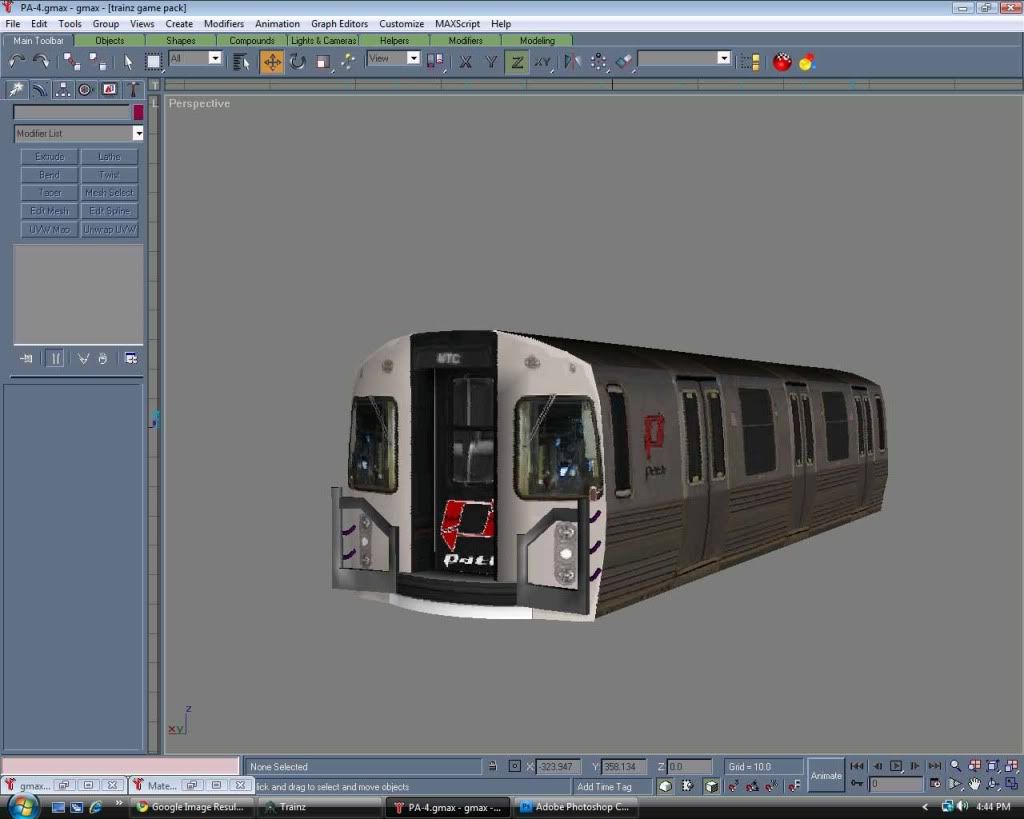Activate the Select and Move tool
1024x819 pixels.
(272, 62)
